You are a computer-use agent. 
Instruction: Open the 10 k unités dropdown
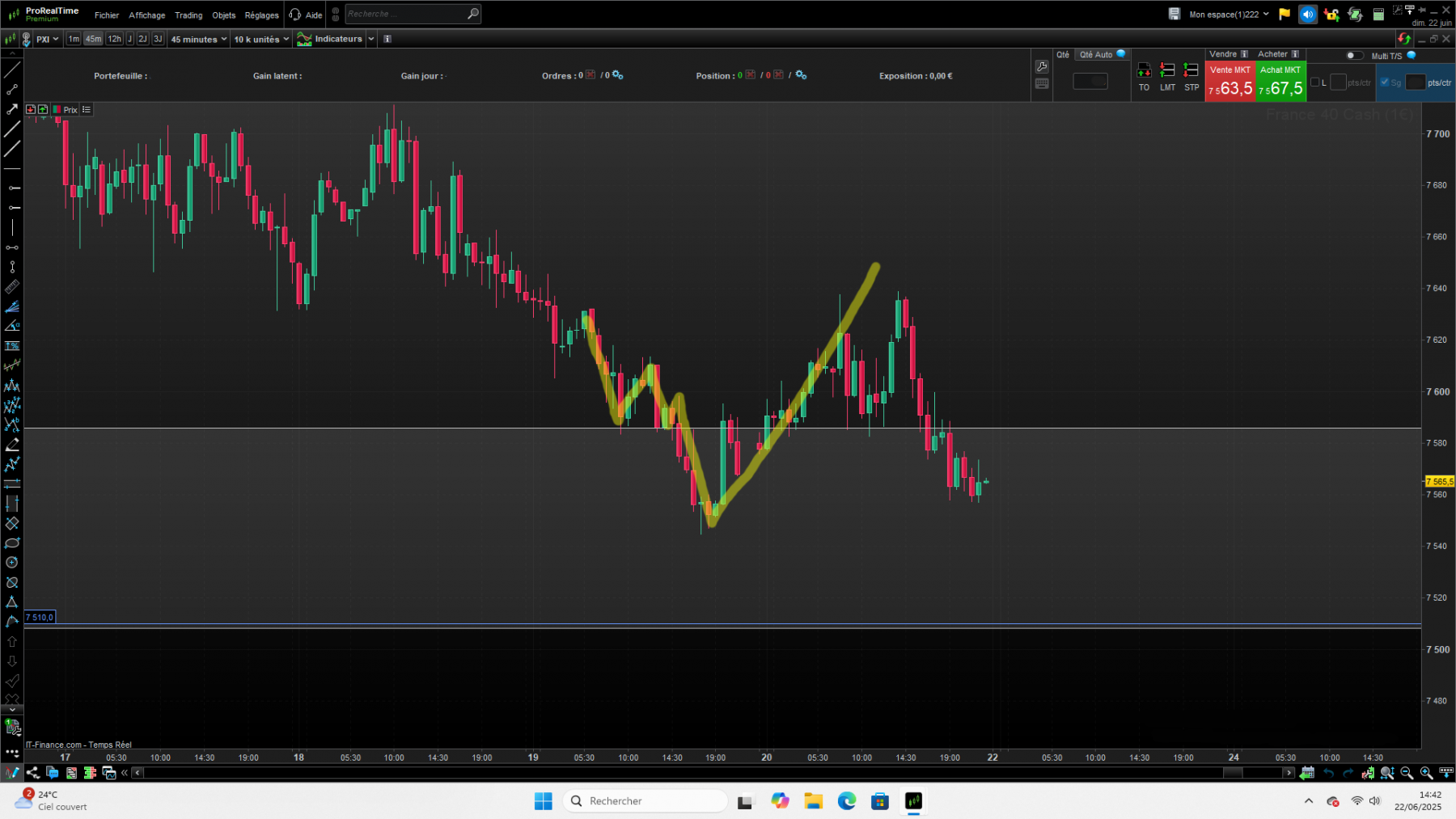pos(260,39)
